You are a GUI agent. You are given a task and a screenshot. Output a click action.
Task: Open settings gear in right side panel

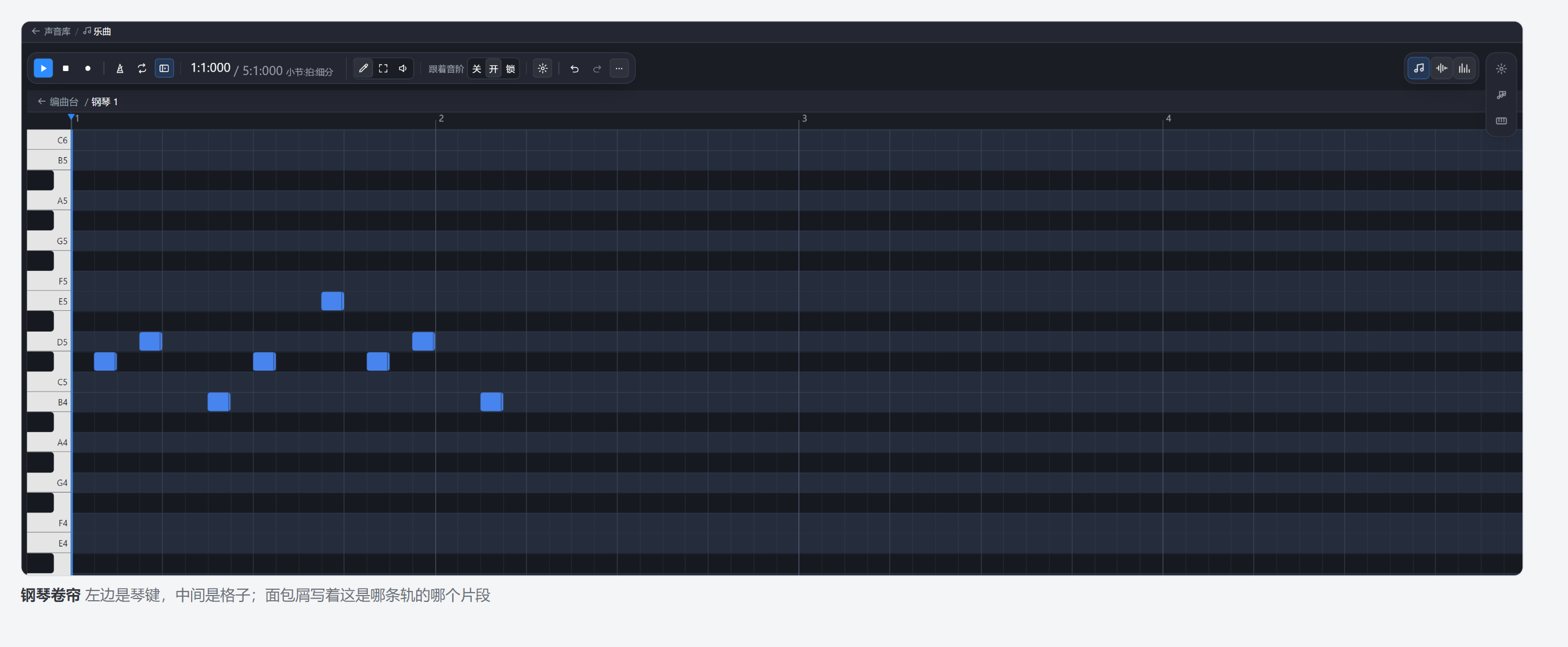(1501, 69)
